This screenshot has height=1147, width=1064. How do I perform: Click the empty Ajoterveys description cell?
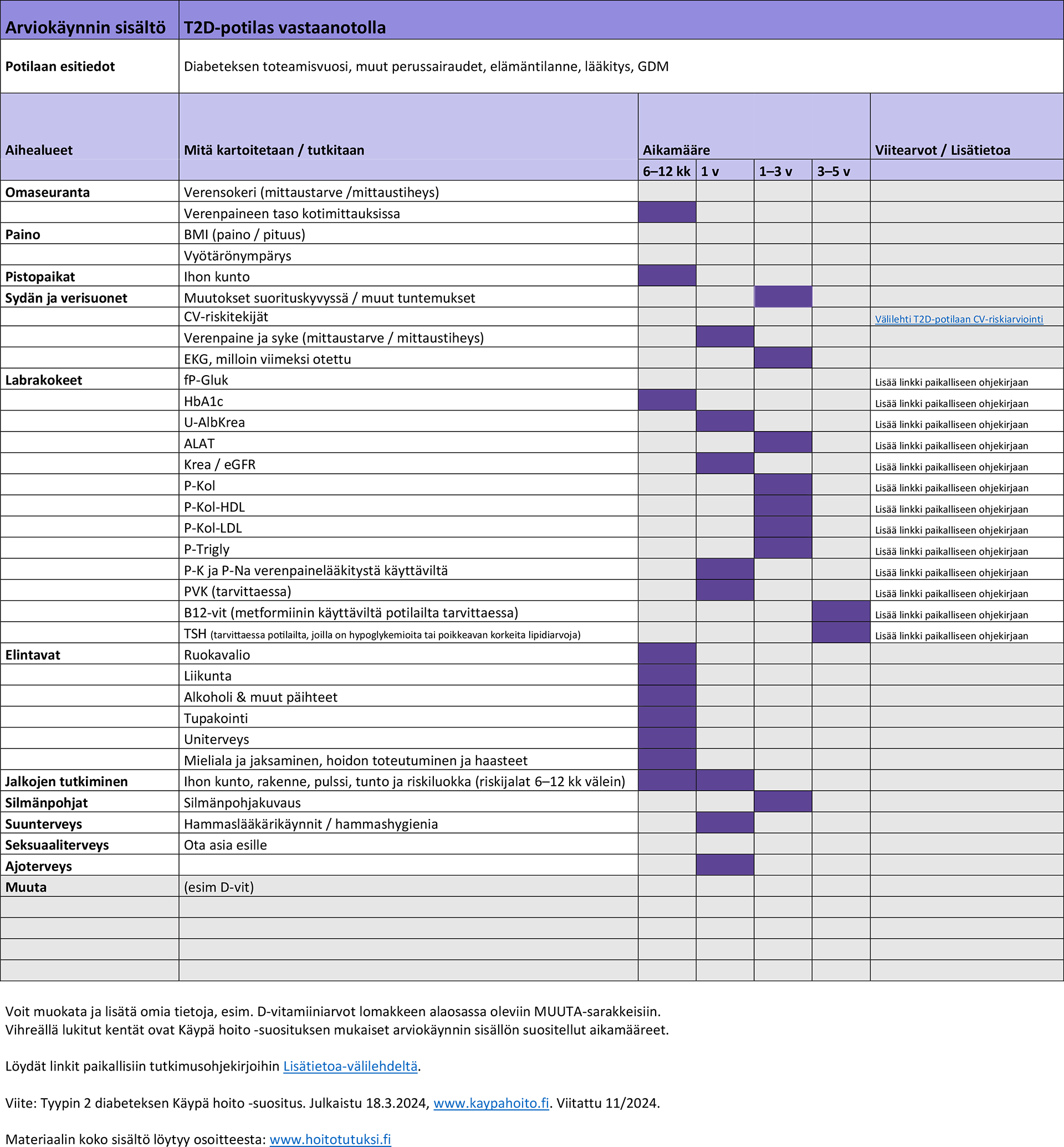(408, 865)
